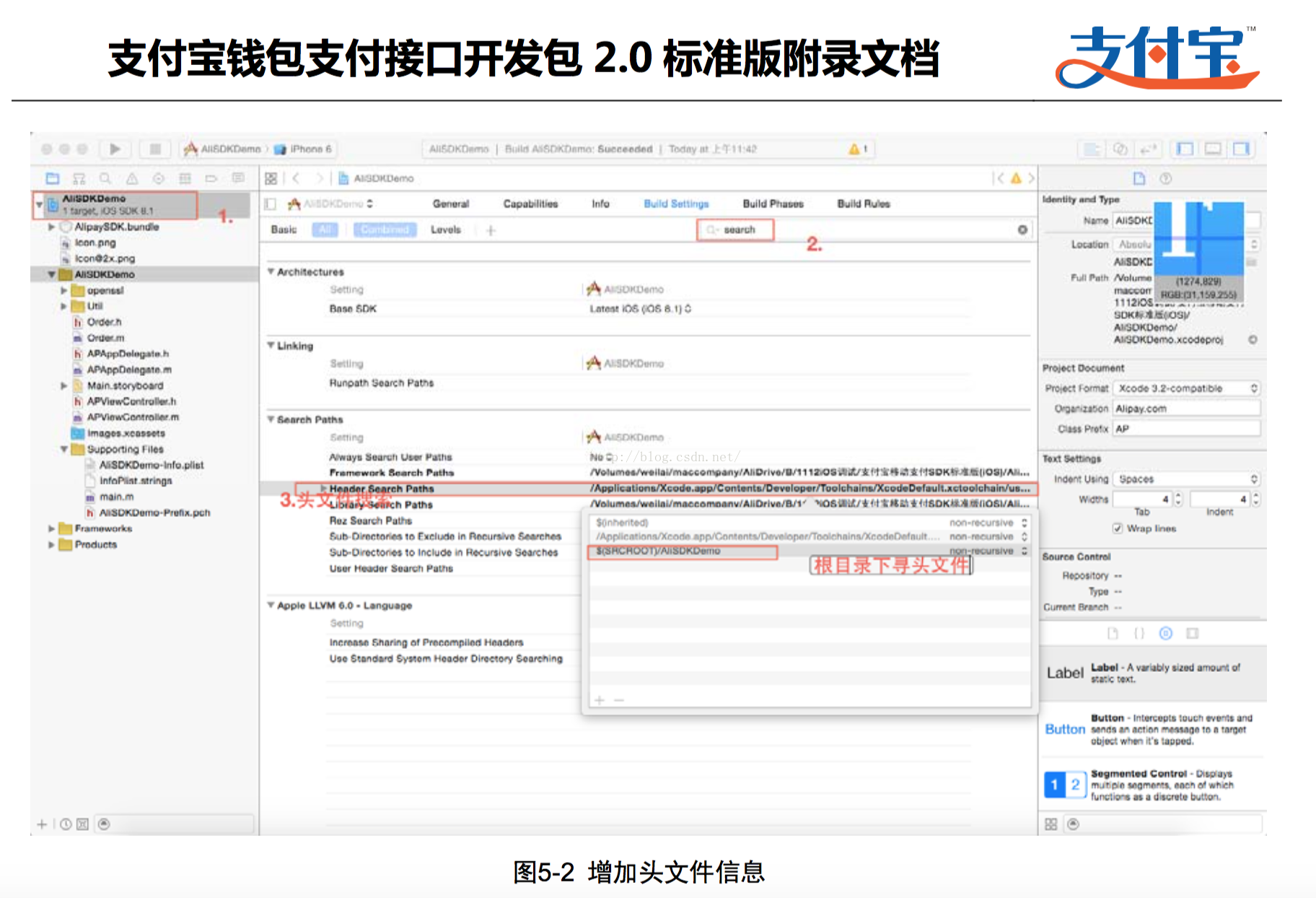Screen dimensions: 1316x898
Task: Select the $(SRCROOT)/AliSDKDemo path entry
Action: 809,551
